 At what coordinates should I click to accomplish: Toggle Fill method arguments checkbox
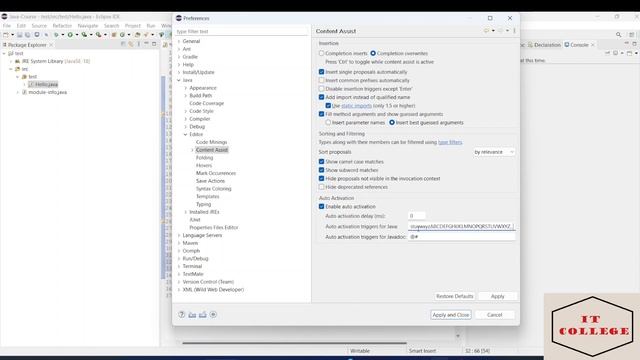coord(322,114)
